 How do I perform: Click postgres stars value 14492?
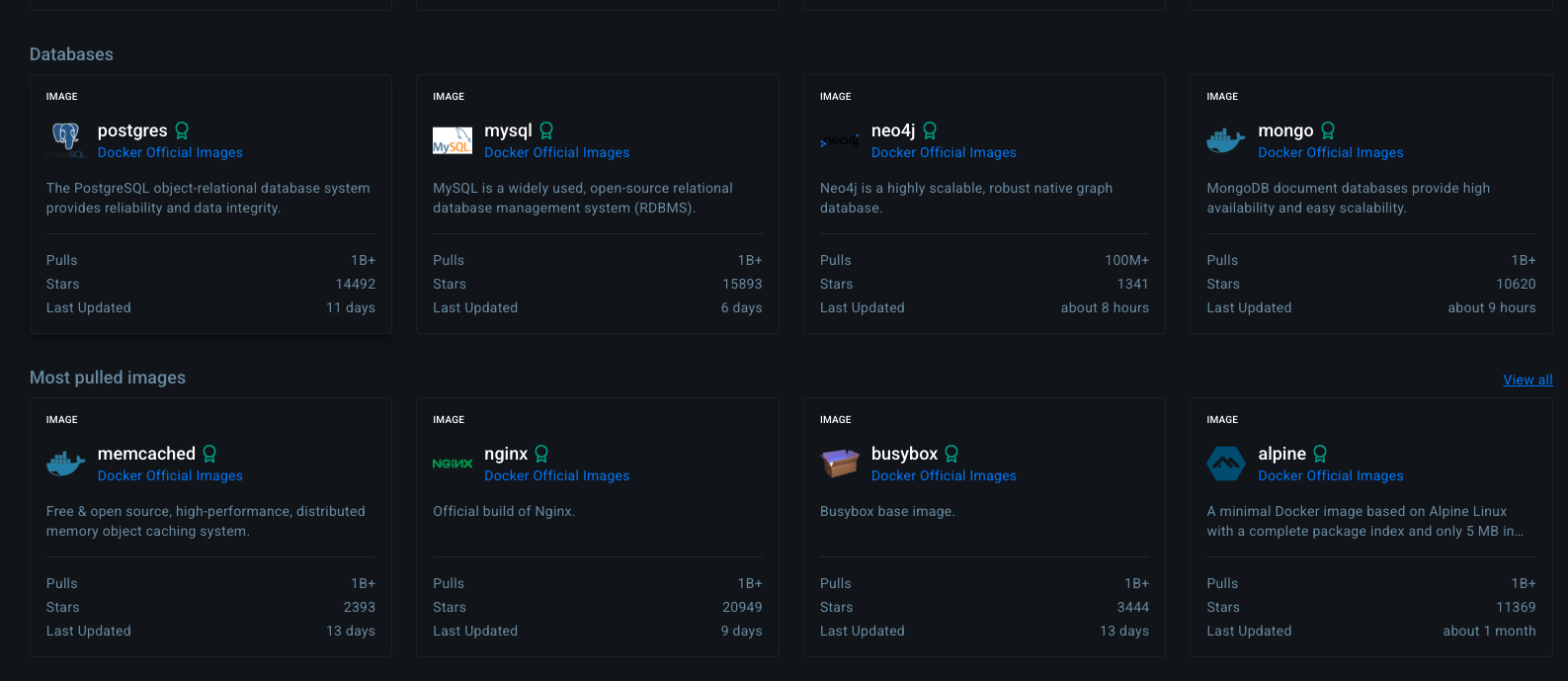(356, 284)
